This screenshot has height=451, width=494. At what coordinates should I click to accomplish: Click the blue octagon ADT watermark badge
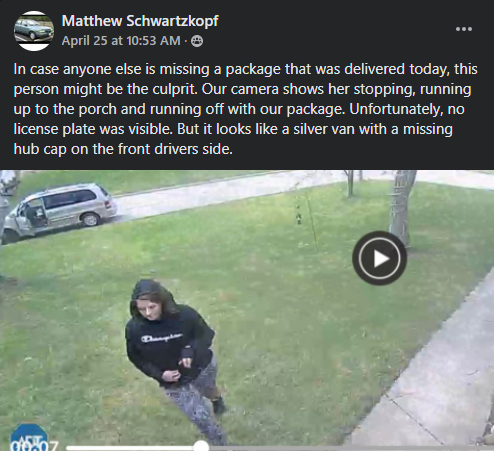28,437
